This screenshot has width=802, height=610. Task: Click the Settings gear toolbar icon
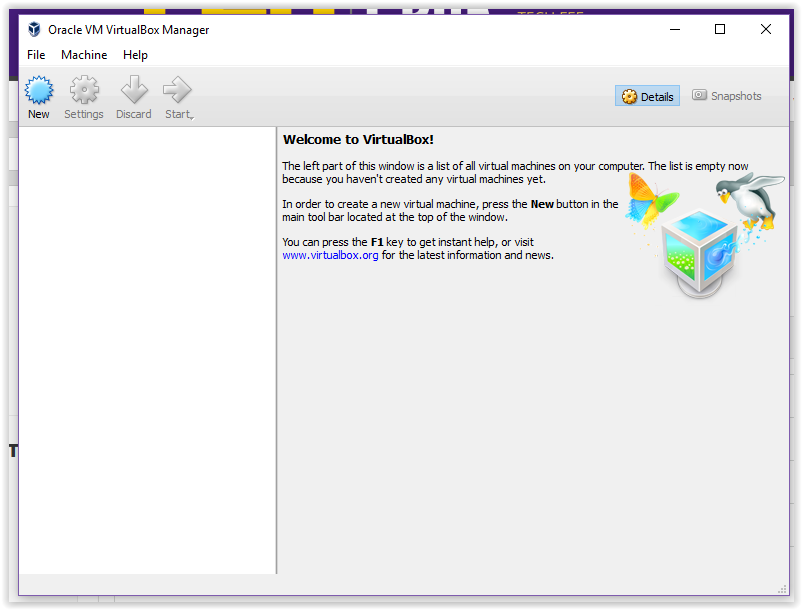click(x=83, y=90)
